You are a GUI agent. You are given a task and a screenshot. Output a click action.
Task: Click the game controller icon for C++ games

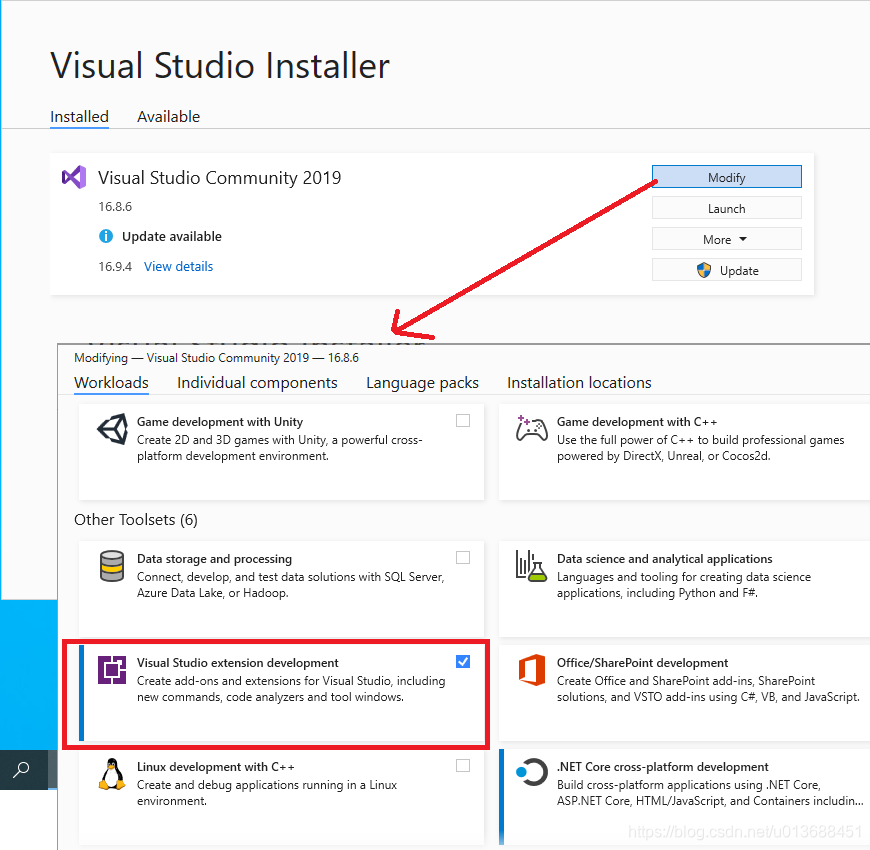532,428
